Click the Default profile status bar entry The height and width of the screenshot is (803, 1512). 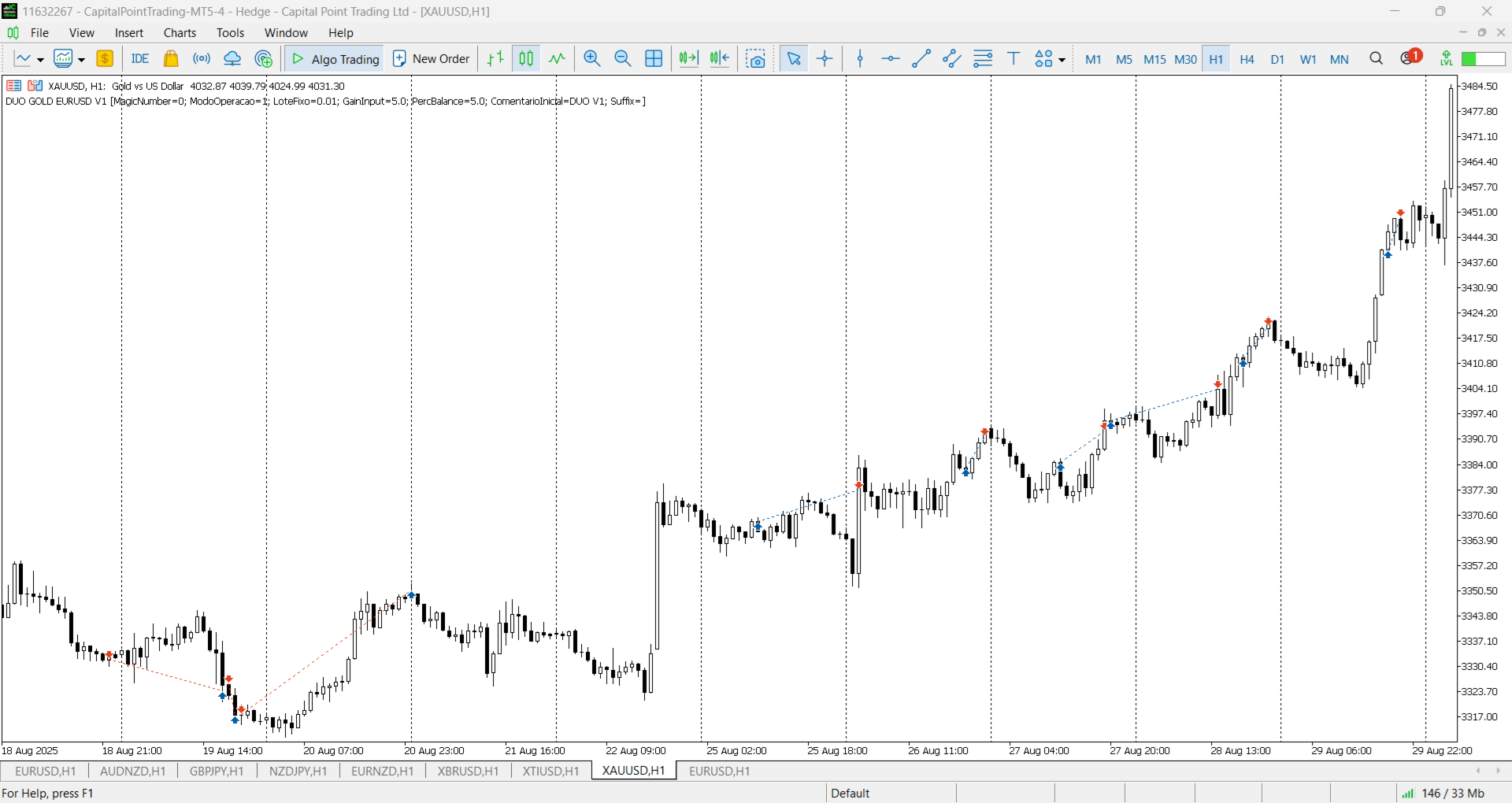[x=850, y=794]
